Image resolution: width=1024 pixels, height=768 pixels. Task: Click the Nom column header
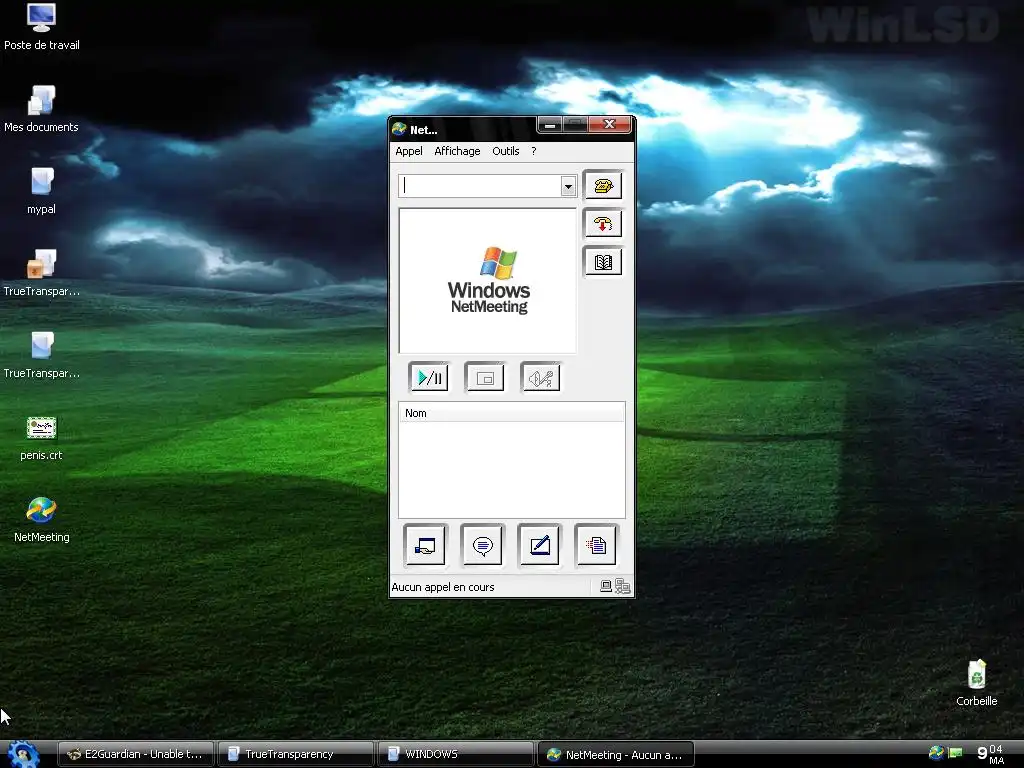(x=511, y=413)
